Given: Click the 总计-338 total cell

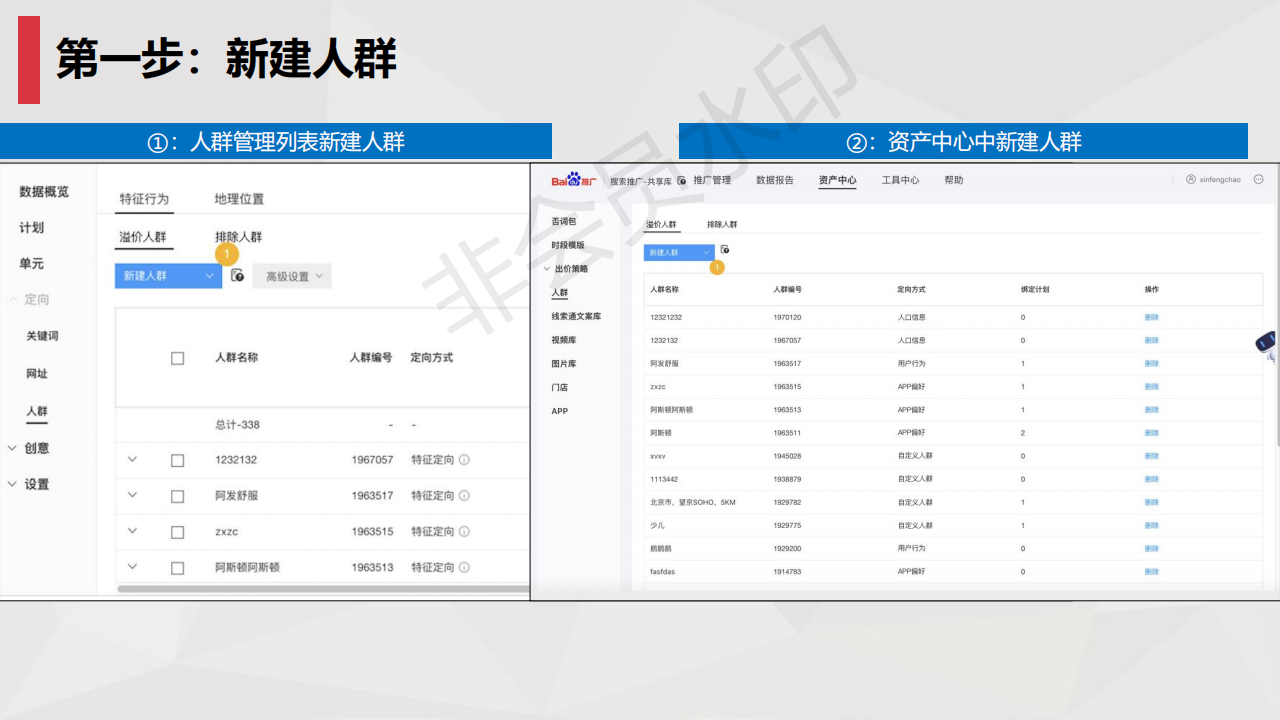Looking at the screenshot, I should [x=237, y=425].
